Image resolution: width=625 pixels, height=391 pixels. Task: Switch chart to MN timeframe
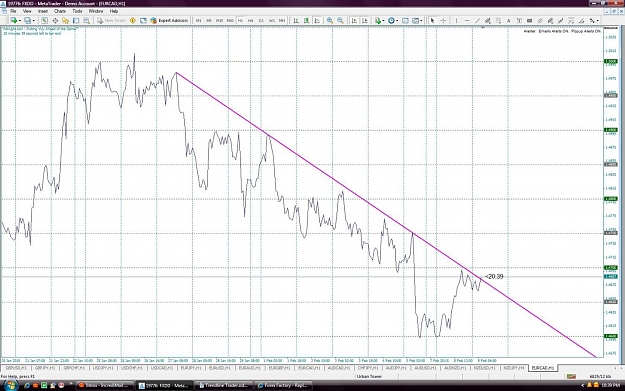coord(282,20)
